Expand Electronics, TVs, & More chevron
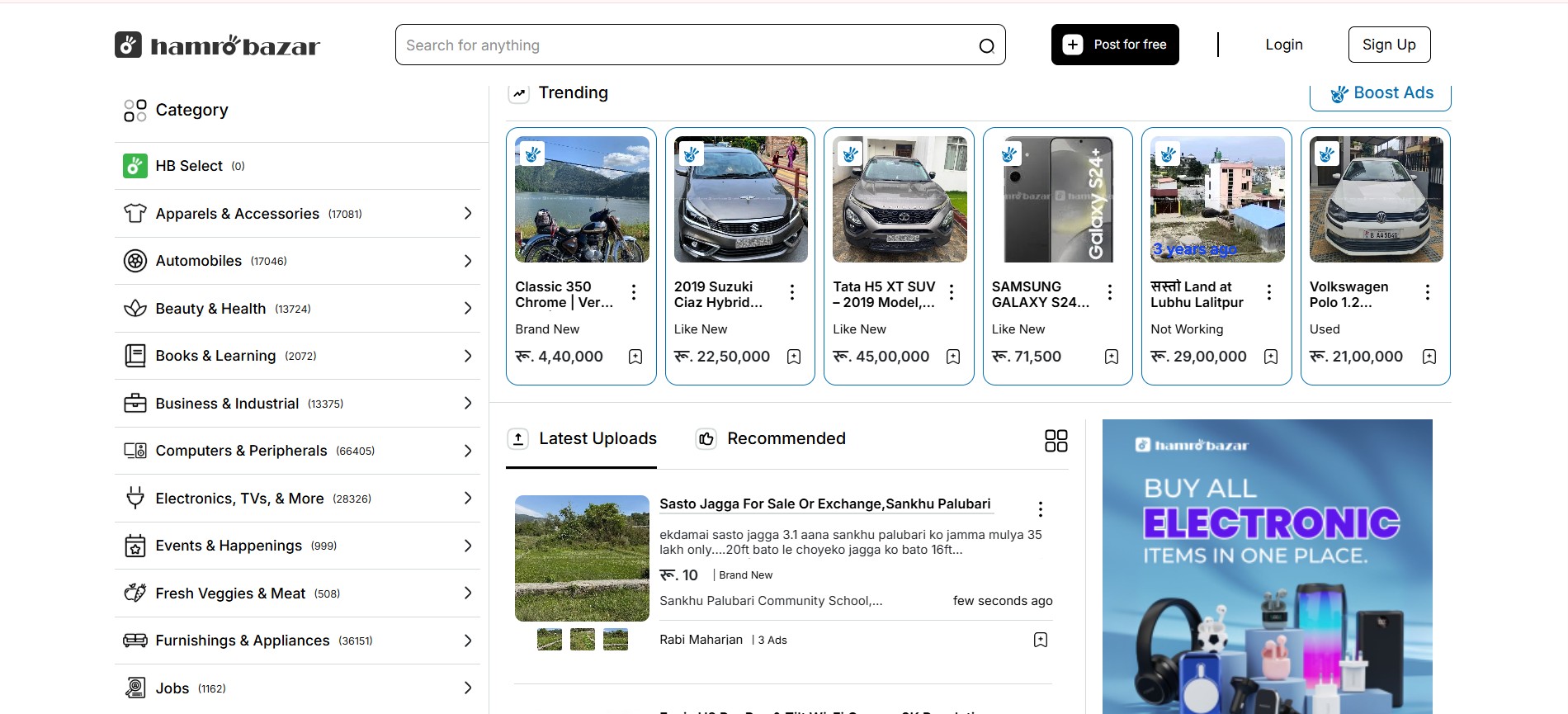1568x714 pixels. pyautogui.click(x=468, y=498)
